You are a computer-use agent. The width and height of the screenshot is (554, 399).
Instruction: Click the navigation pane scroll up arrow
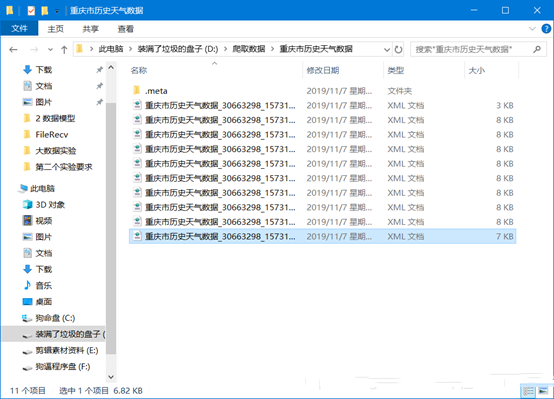(111, 67)
